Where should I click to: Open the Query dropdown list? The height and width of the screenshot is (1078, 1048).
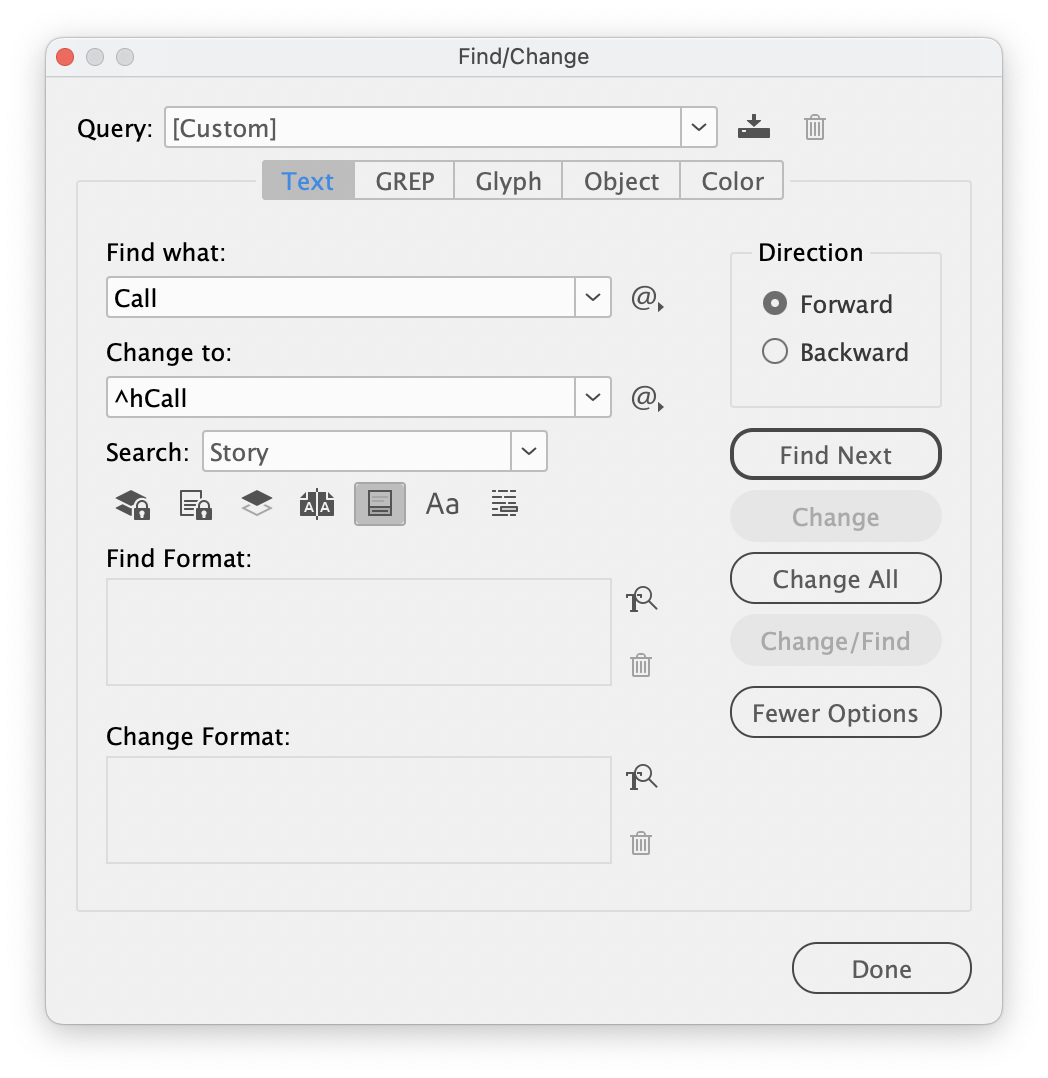(x=699, y=127)
